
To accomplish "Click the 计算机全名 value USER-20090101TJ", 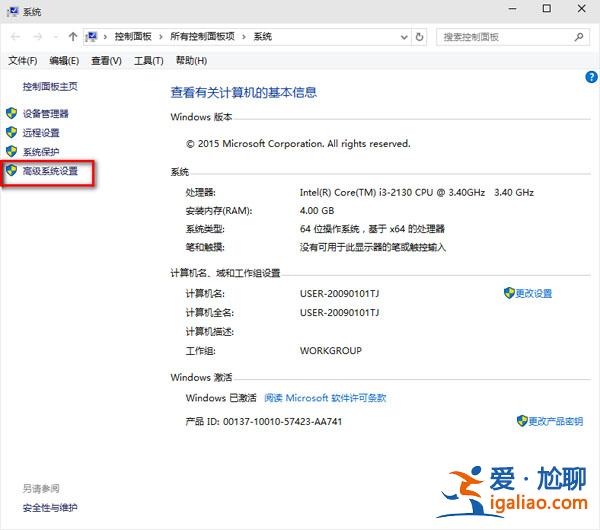I will click(339, 313).
